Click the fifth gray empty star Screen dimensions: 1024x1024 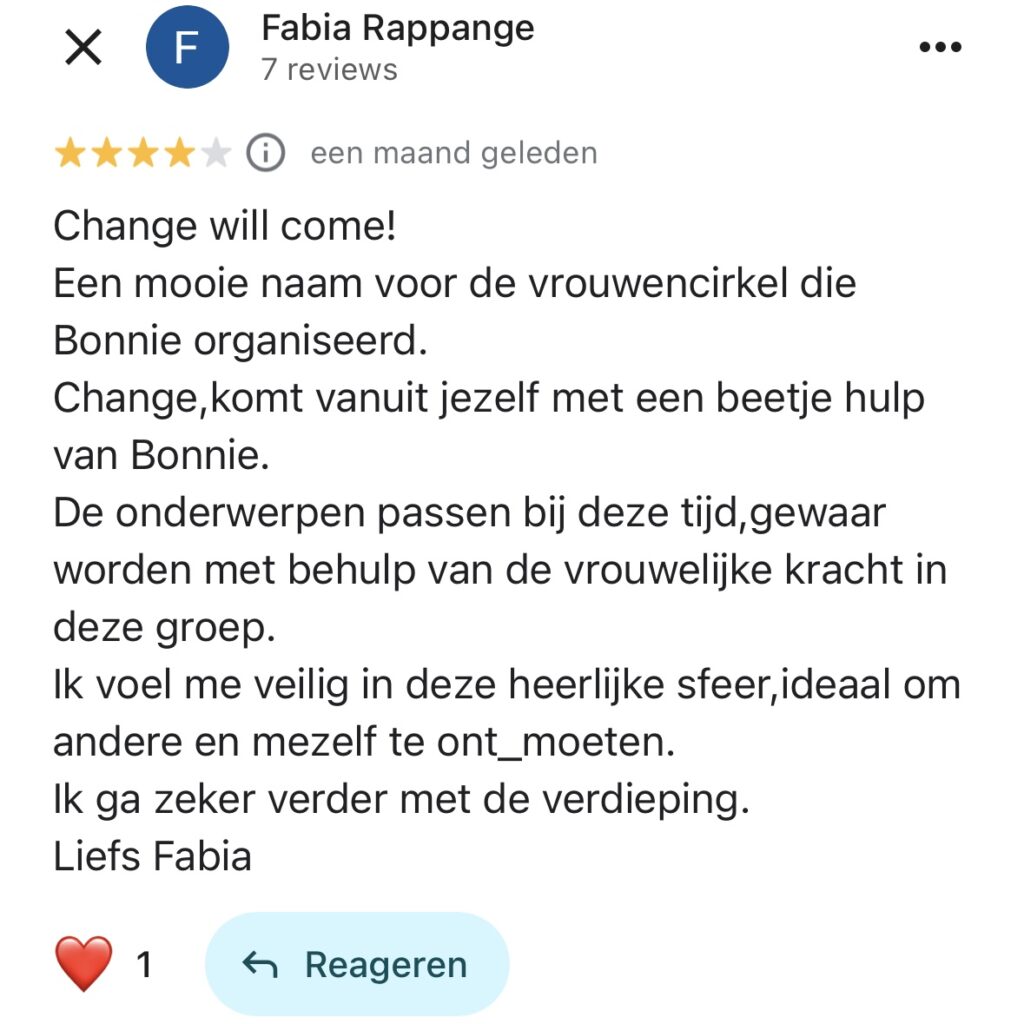point(216,153)
